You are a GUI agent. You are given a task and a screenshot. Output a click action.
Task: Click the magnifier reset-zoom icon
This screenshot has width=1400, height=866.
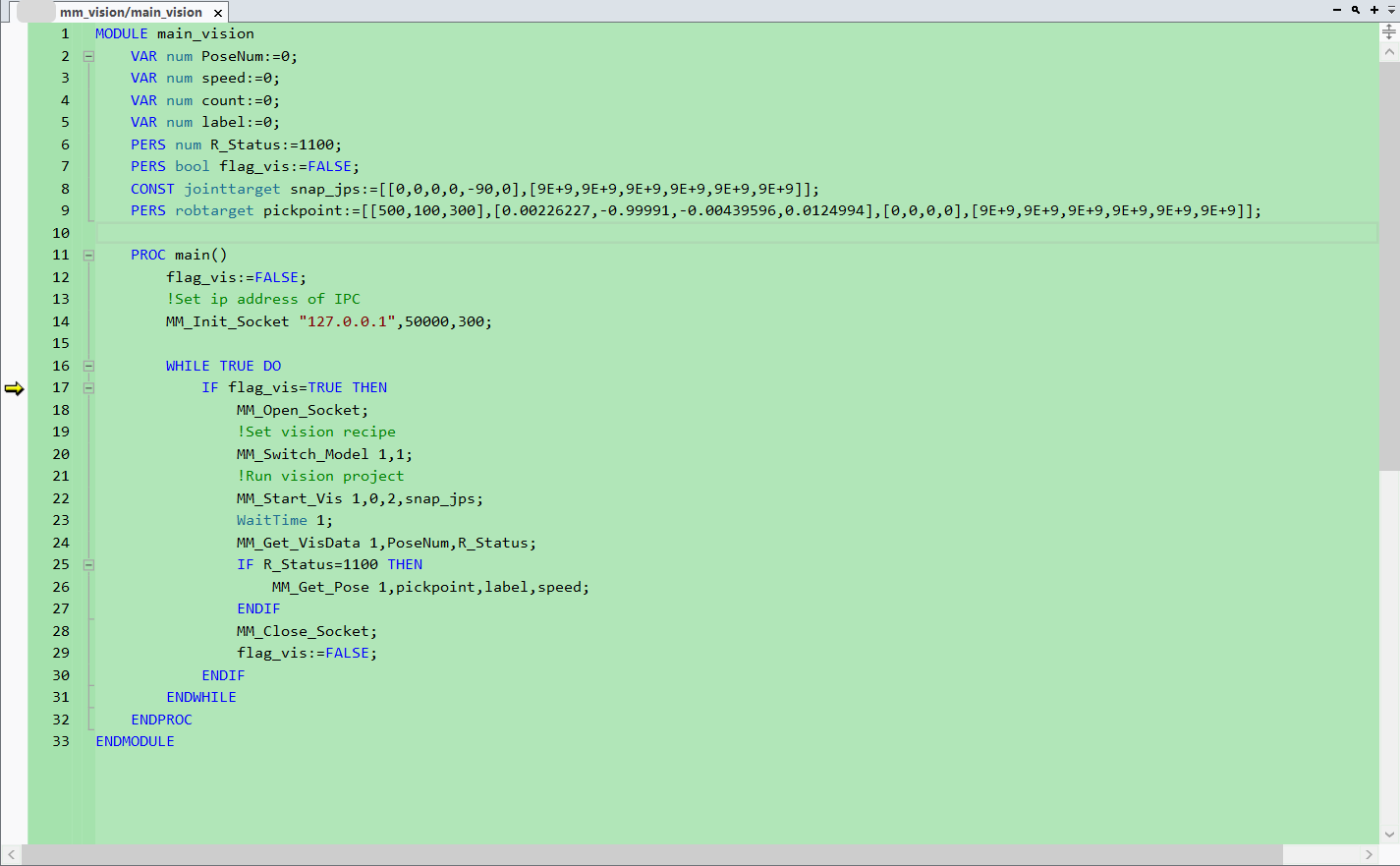point(1355,10)
